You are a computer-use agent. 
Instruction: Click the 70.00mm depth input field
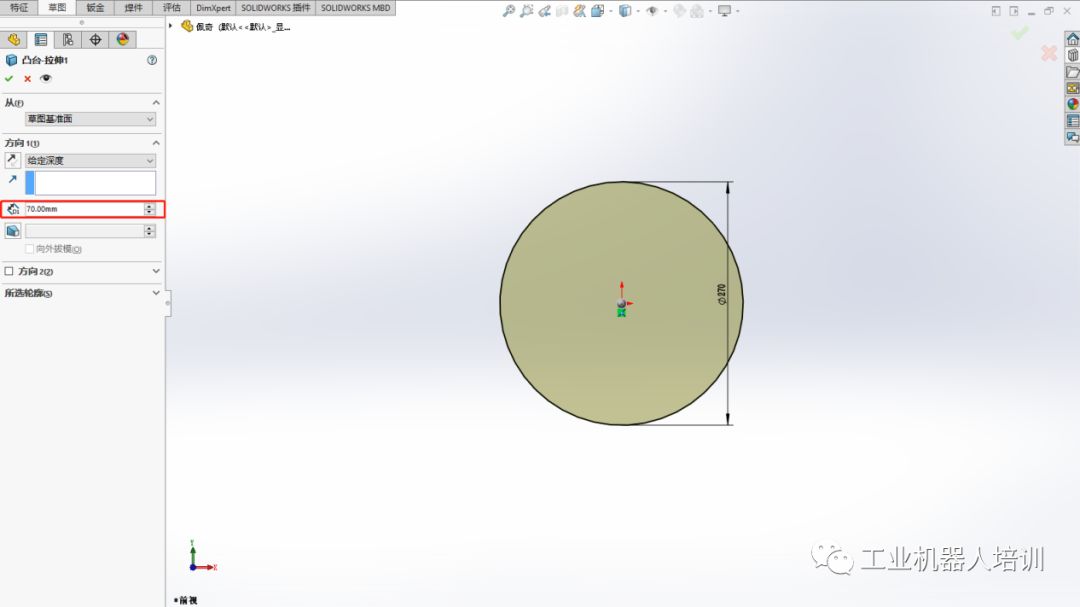click(83, 209)
